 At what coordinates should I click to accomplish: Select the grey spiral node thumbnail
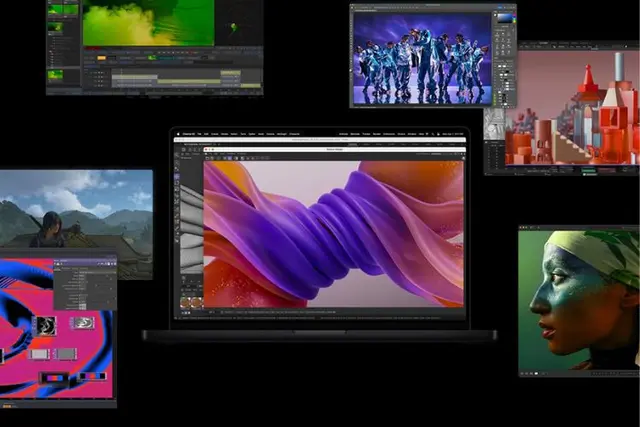[x=82, y=323]
